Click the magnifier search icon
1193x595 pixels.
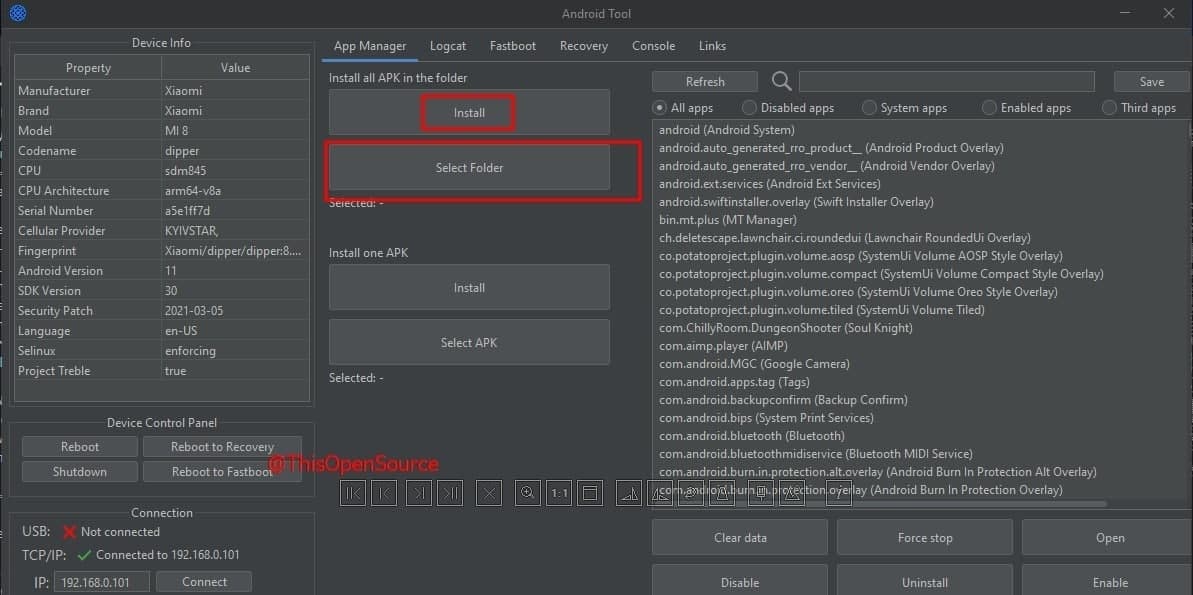(781, 81)
